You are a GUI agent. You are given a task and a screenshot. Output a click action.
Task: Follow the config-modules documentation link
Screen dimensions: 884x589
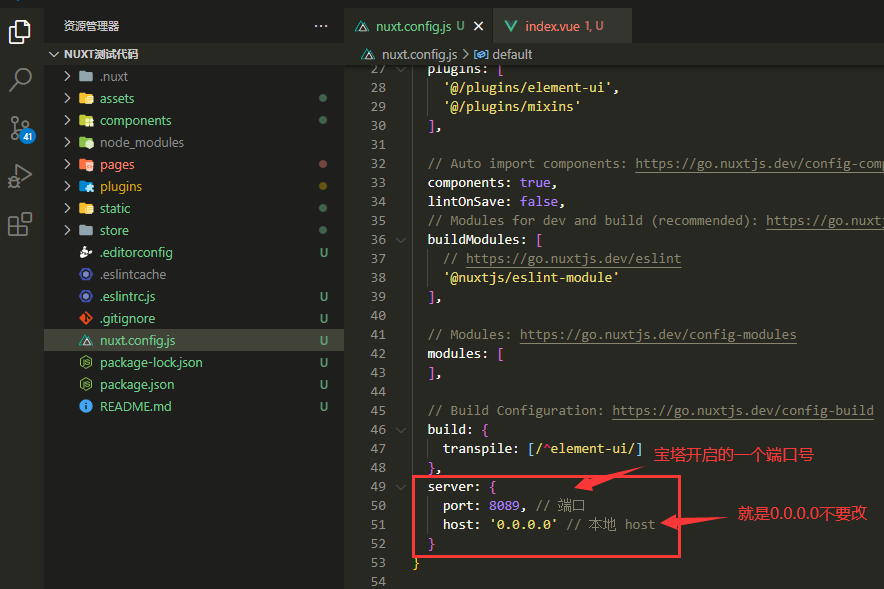click(658, 334)
